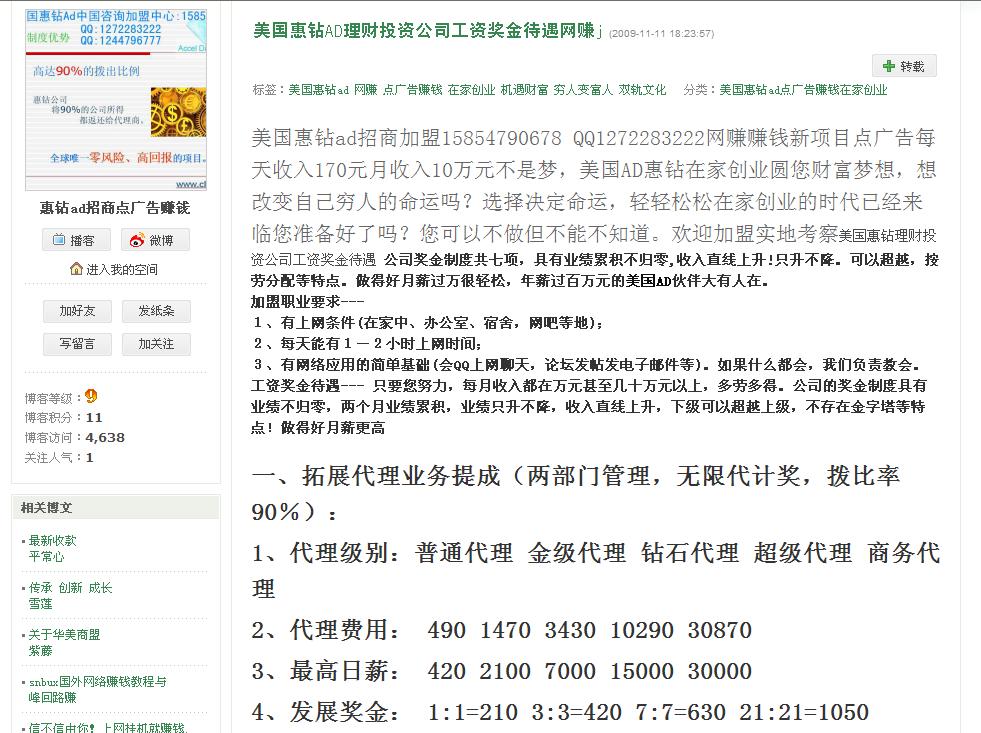Open related post 传承 创新 成长
981x733 pixels.
(x=71, y=587)
